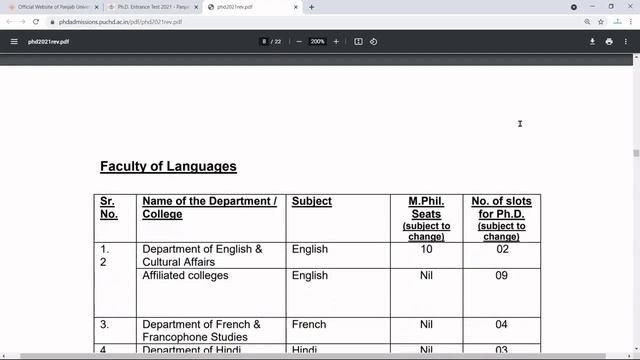Screen dimensions: 640x360
Task: Rotate the PDF counterclockwise
Action: [x=373, y=42]
